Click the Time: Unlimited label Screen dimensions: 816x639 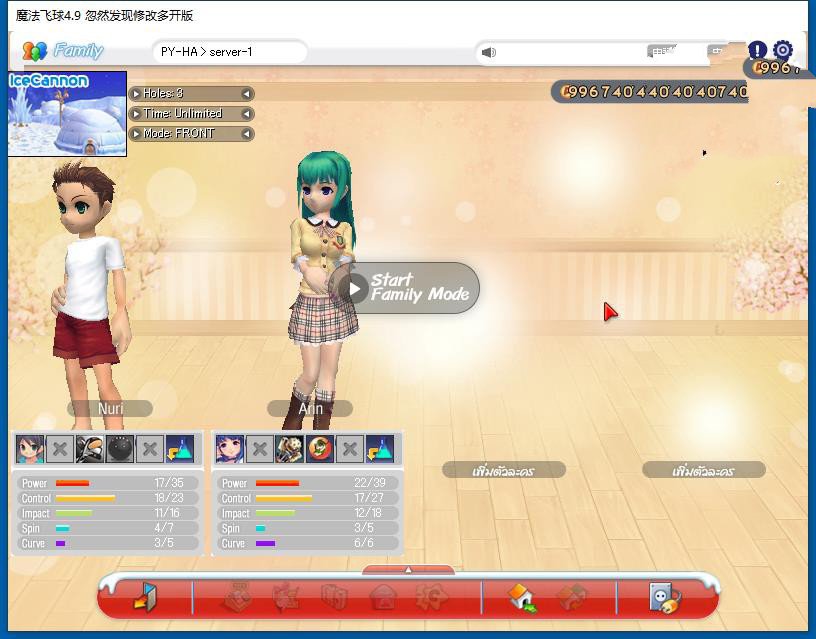[x=183, y=113]
